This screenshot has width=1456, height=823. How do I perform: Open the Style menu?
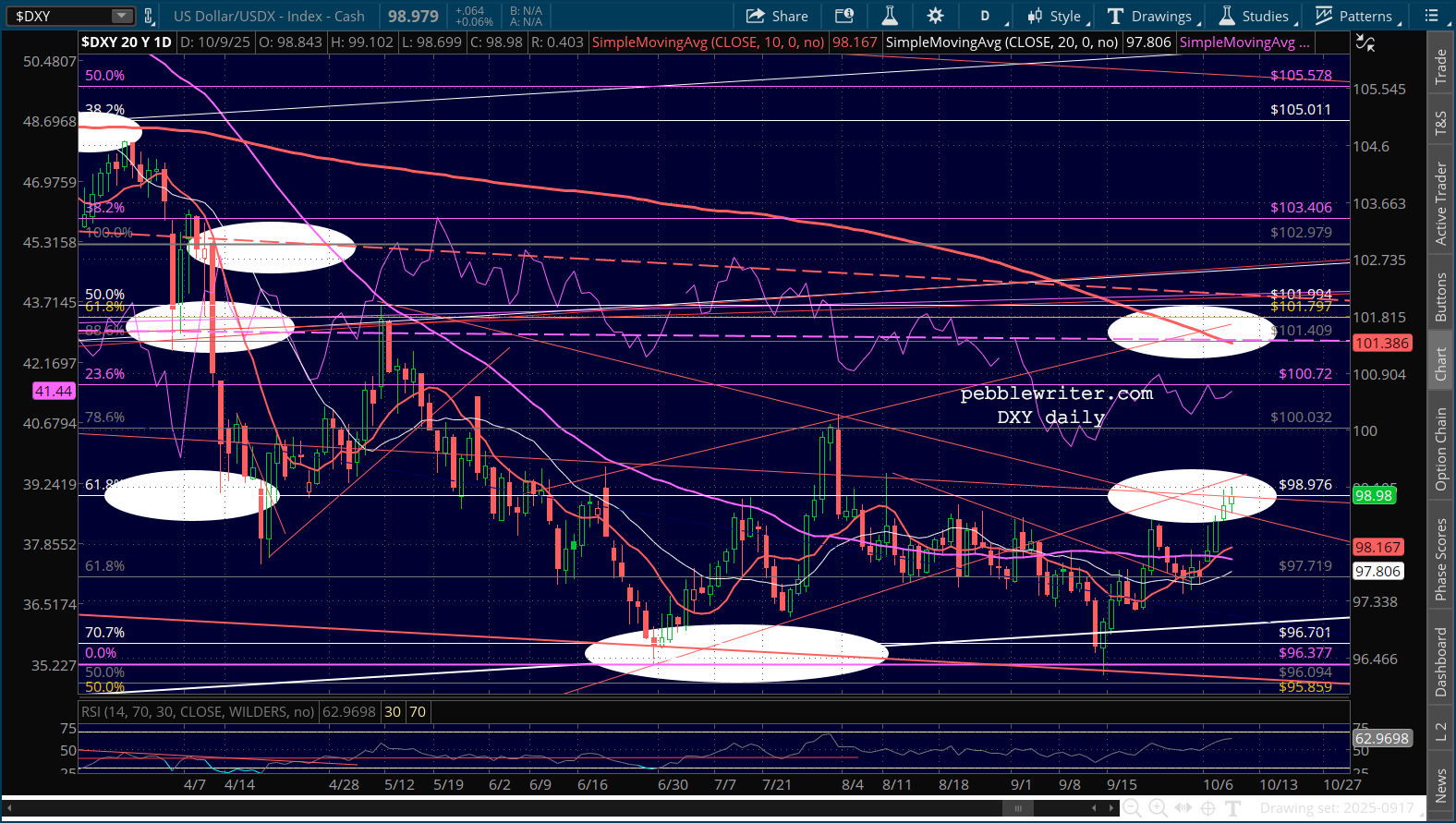[x=1057, y=16]
